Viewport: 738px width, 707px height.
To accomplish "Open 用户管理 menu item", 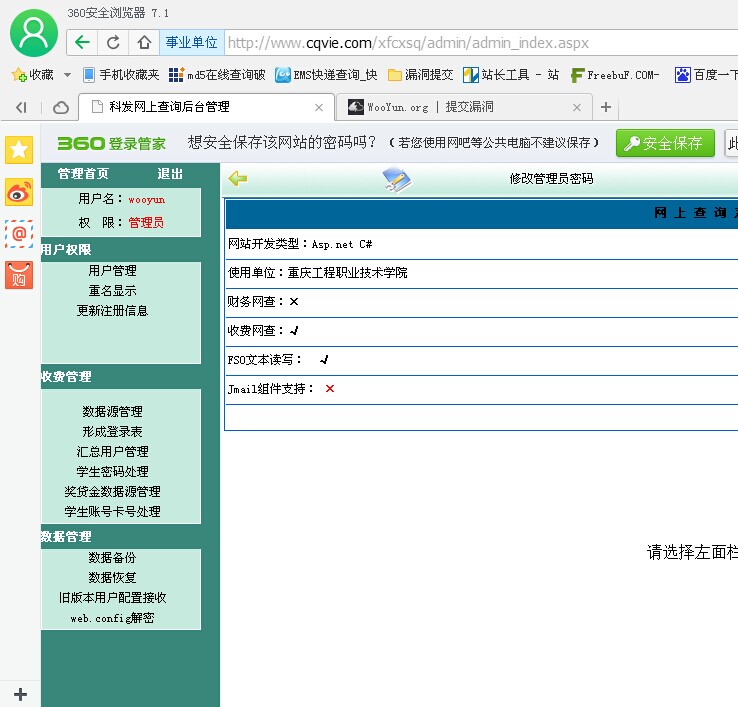I will tap(112, 271).
